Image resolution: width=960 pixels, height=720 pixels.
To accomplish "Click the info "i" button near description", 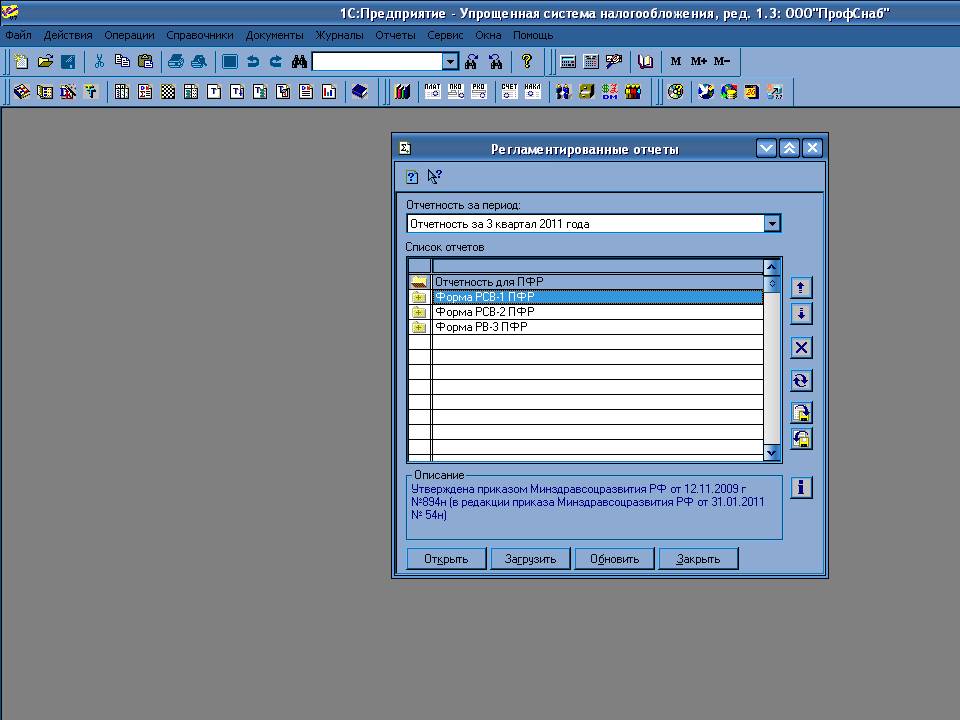I will tap(801, 487).
